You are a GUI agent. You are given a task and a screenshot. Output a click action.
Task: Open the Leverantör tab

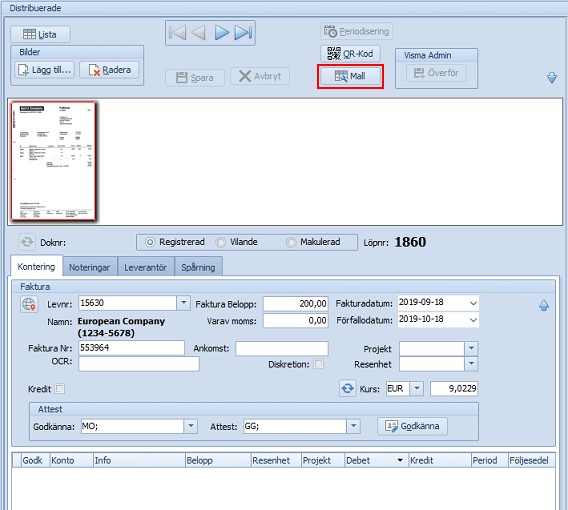146,267
